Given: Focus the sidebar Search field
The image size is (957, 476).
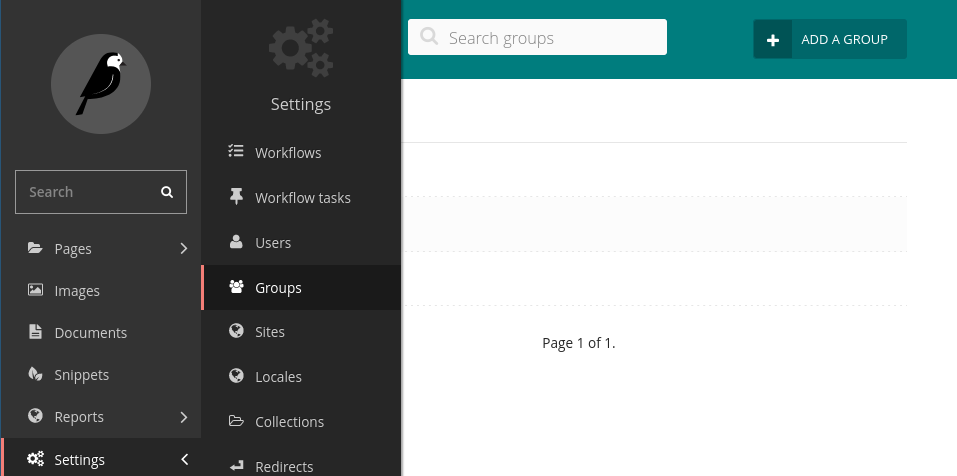Looking at the screenshot, I should click(x=101, y=192).
